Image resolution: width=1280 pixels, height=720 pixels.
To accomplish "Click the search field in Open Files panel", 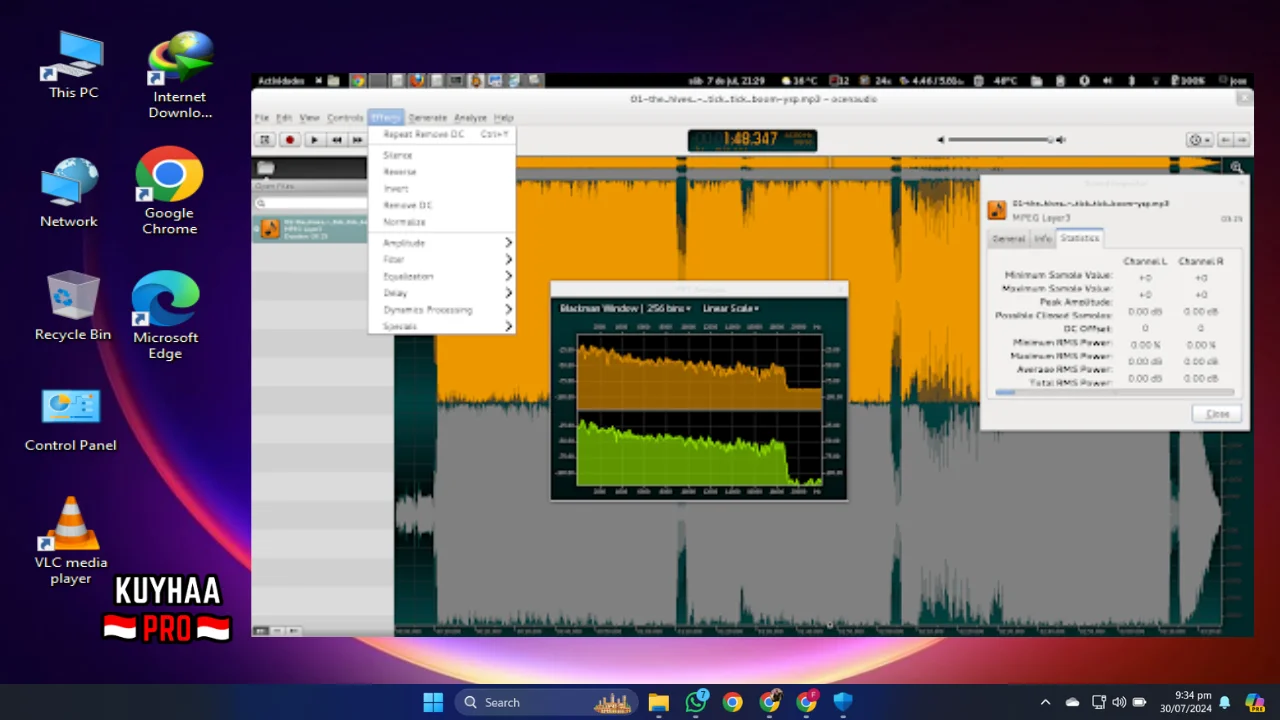I will tap(310, 203).
